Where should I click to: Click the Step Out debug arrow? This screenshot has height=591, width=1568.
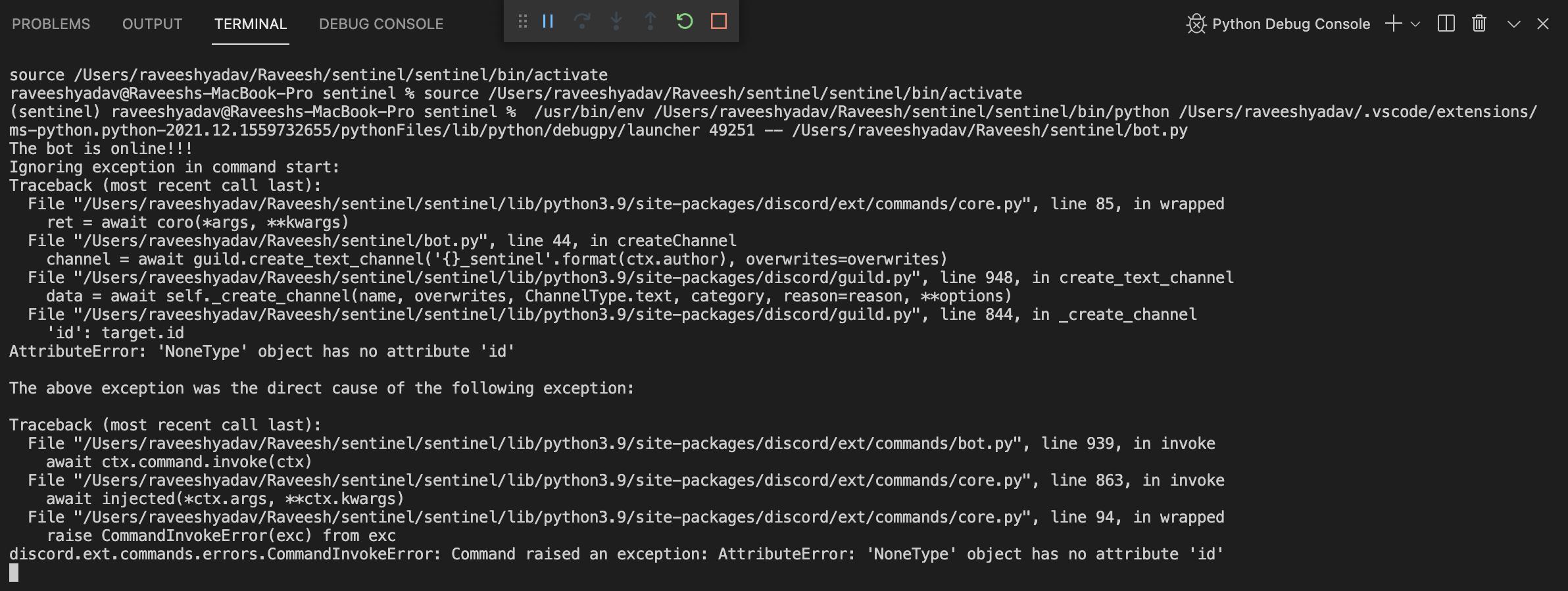tap(650, 22)
